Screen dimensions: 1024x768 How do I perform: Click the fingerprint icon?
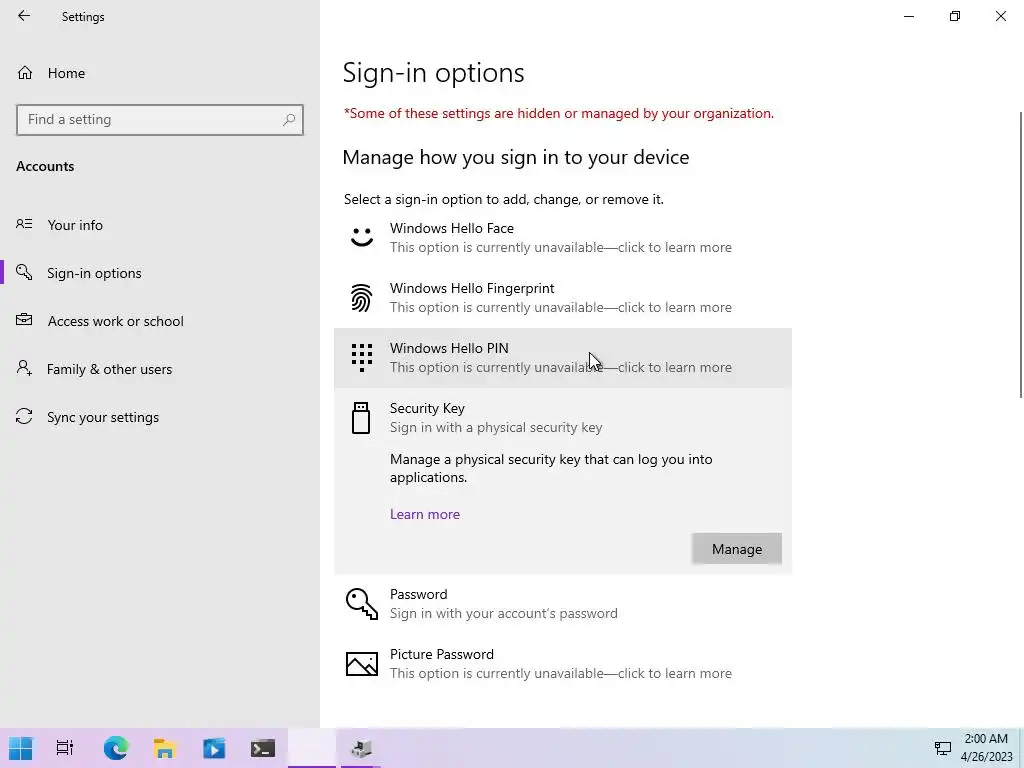pos(362,298)
